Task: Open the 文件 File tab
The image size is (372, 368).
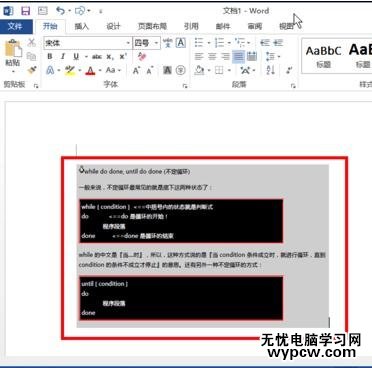Action: click(15, 26)
